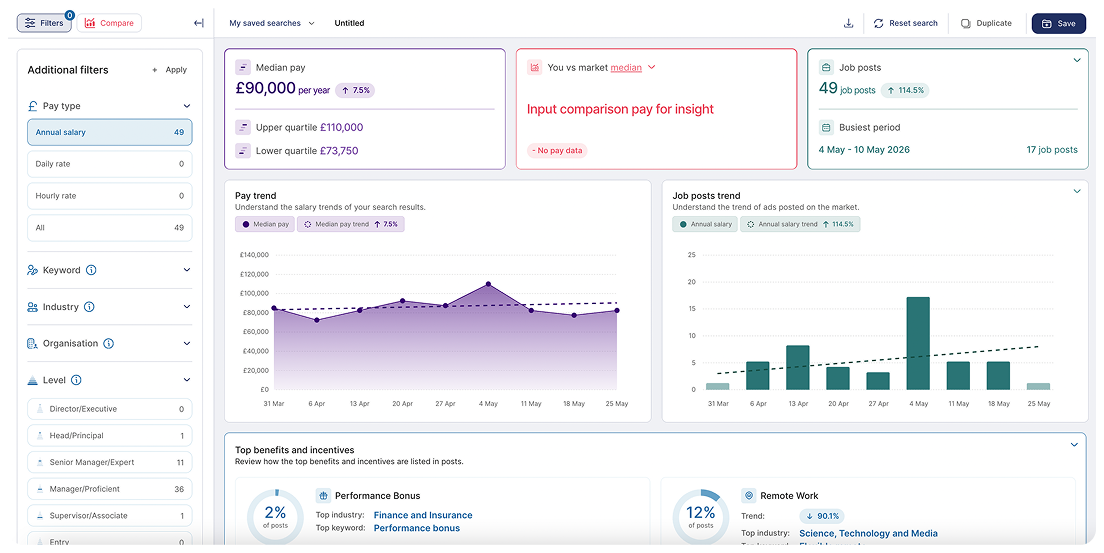Select the Daily rate pay type
Screen dimensions: 1104x553
pos(109,164)
